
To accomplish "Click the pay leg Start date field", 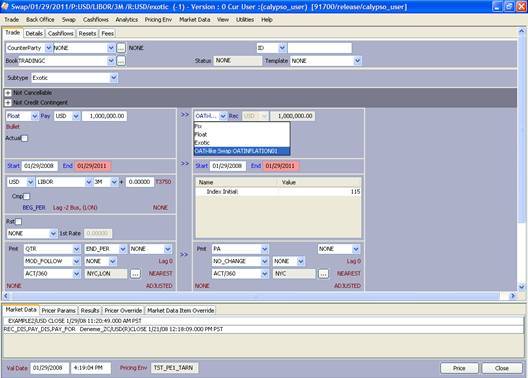I will (39, 166).
